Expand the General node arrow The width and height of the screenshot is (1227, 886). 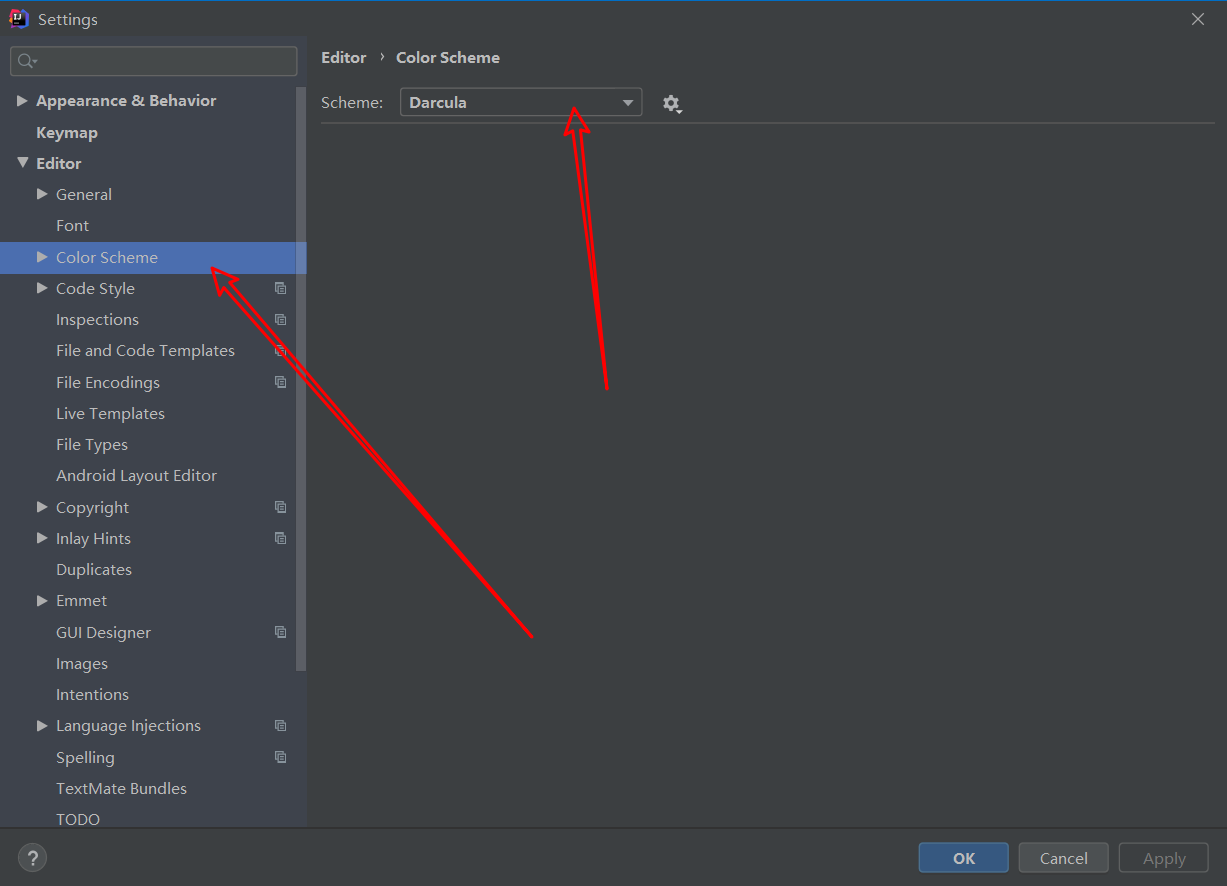pos(42,194)
